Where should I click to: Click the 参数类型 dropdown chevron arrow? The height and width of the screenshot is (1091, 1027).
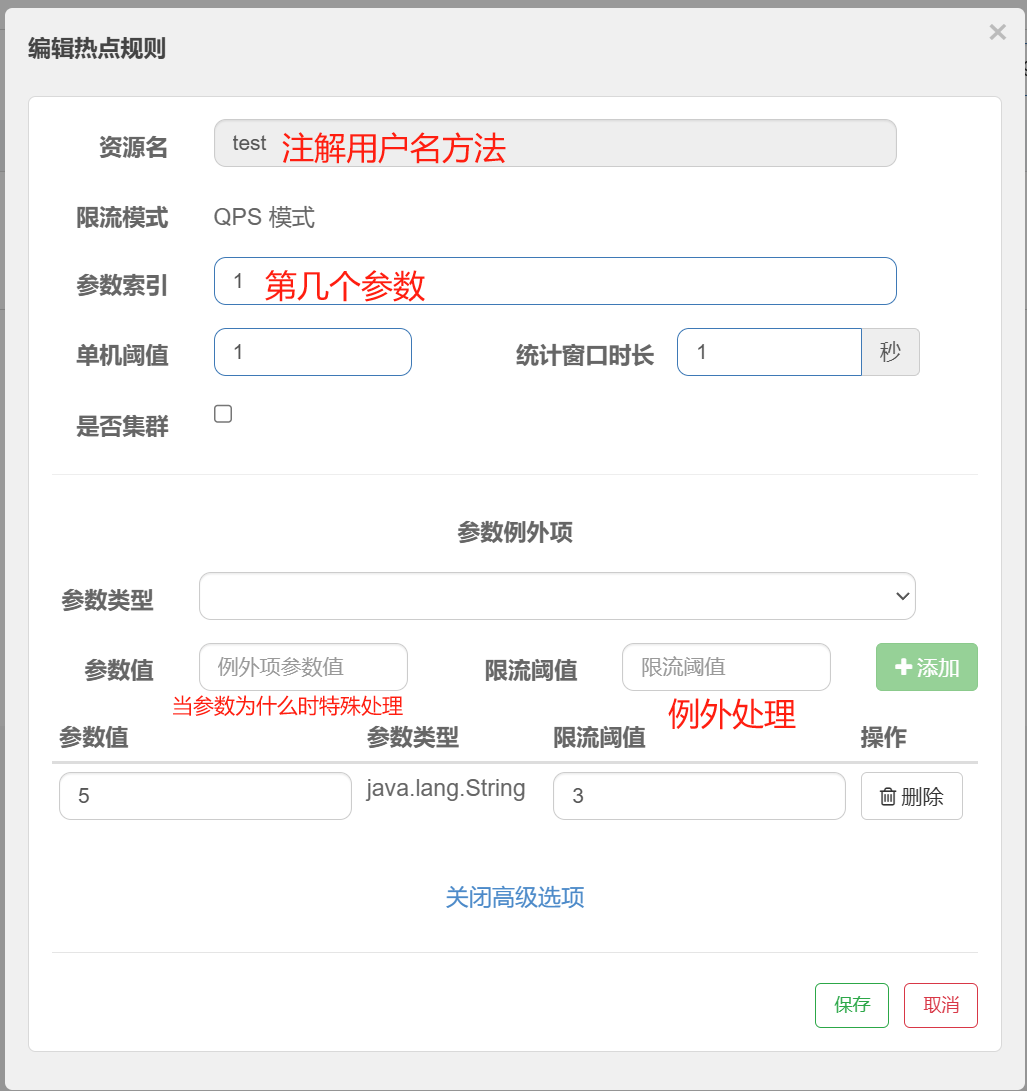click(902, 596)
